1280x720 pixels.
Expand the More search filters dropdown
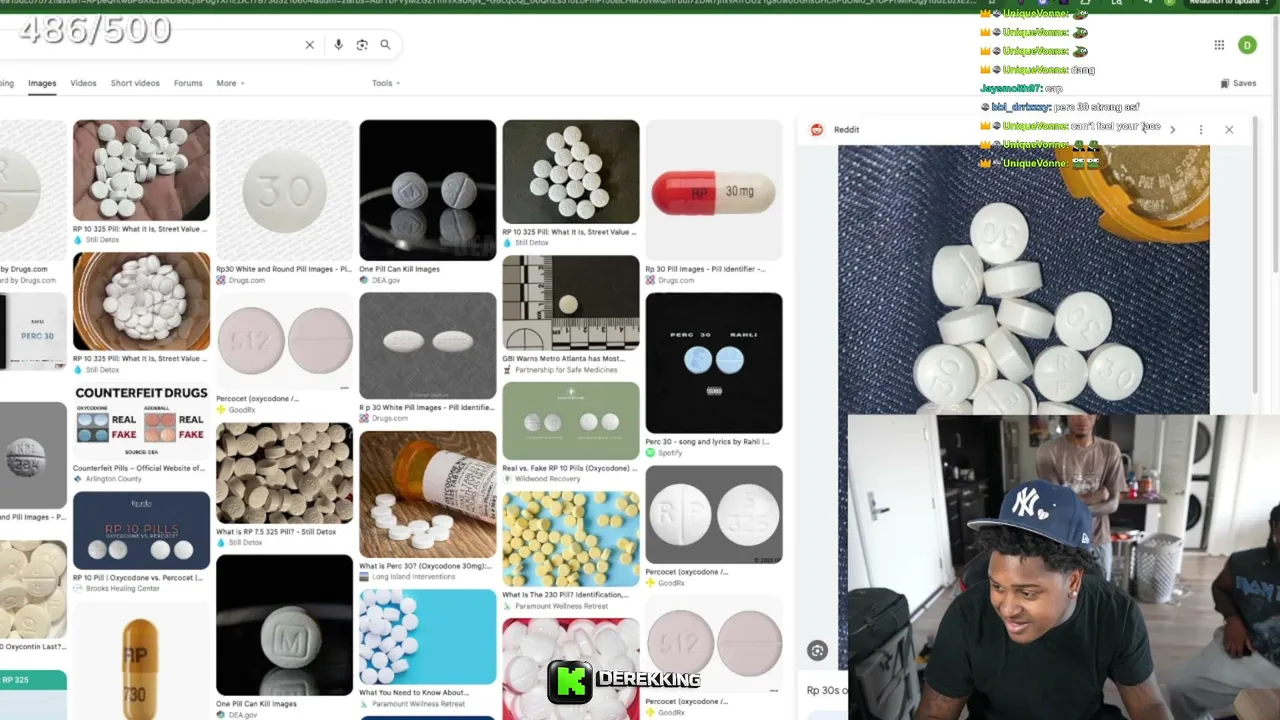[230, 83]
